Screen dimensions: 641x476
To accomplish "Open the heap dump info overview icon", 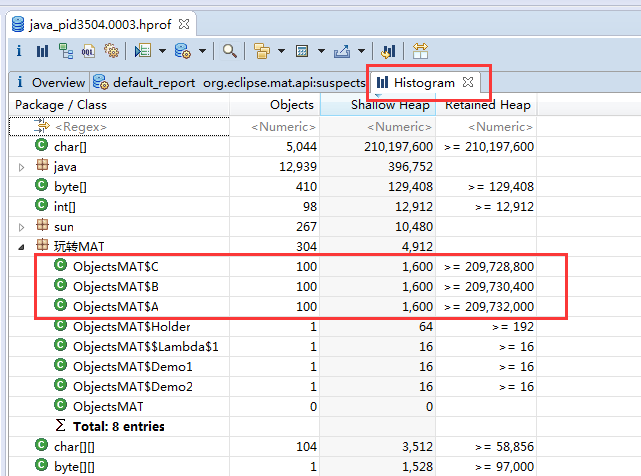I will click(19, 51).
